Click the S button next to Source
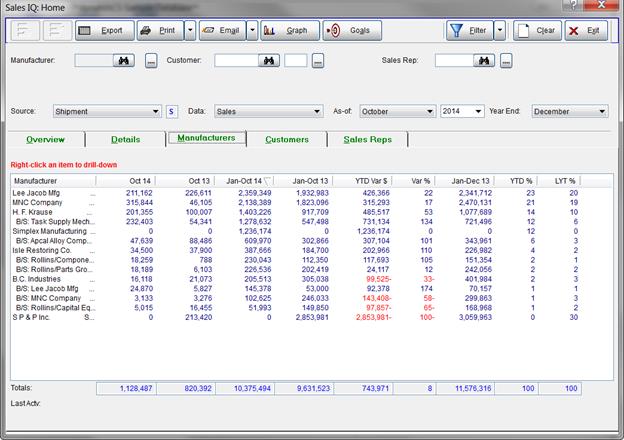624x440 pixels. [x=172, y=111]
